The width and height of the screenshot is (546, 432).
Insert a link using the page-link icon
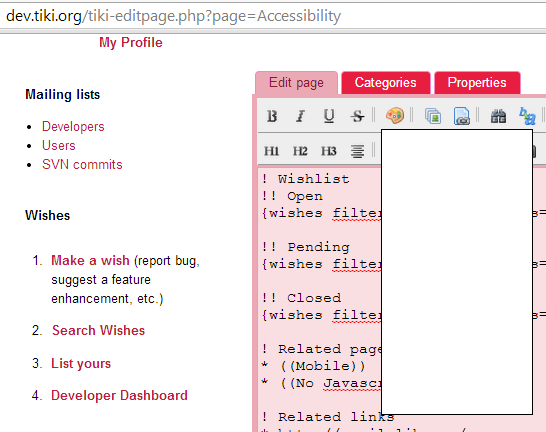tap(461, 116)
